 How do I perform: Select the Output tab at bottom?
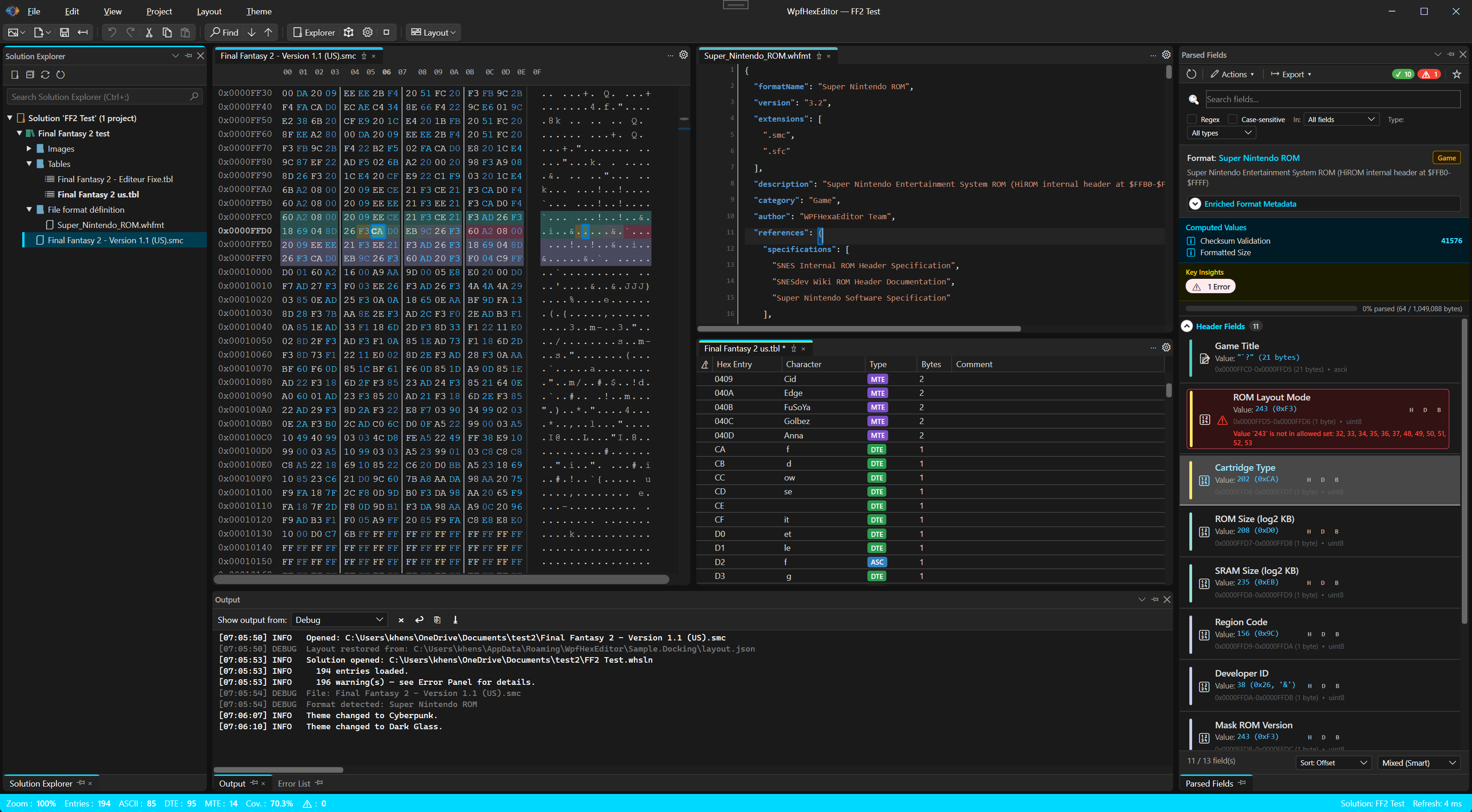coord(232,783)
